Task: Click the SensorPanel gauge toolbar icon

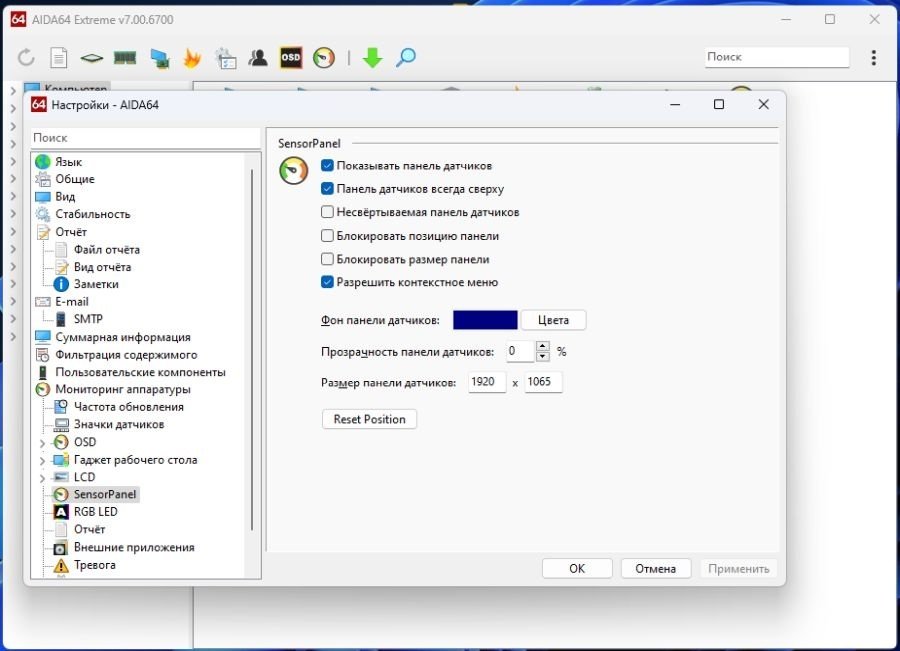Action: point(324,57)
